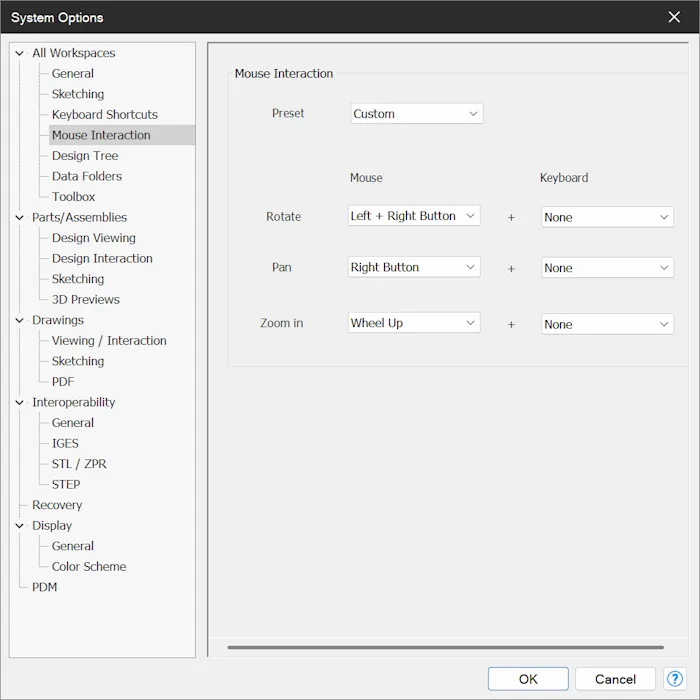This screenshot has height=700, width=700.
Task: Select the All Workspaces tree label
Action: click(74, 53)
